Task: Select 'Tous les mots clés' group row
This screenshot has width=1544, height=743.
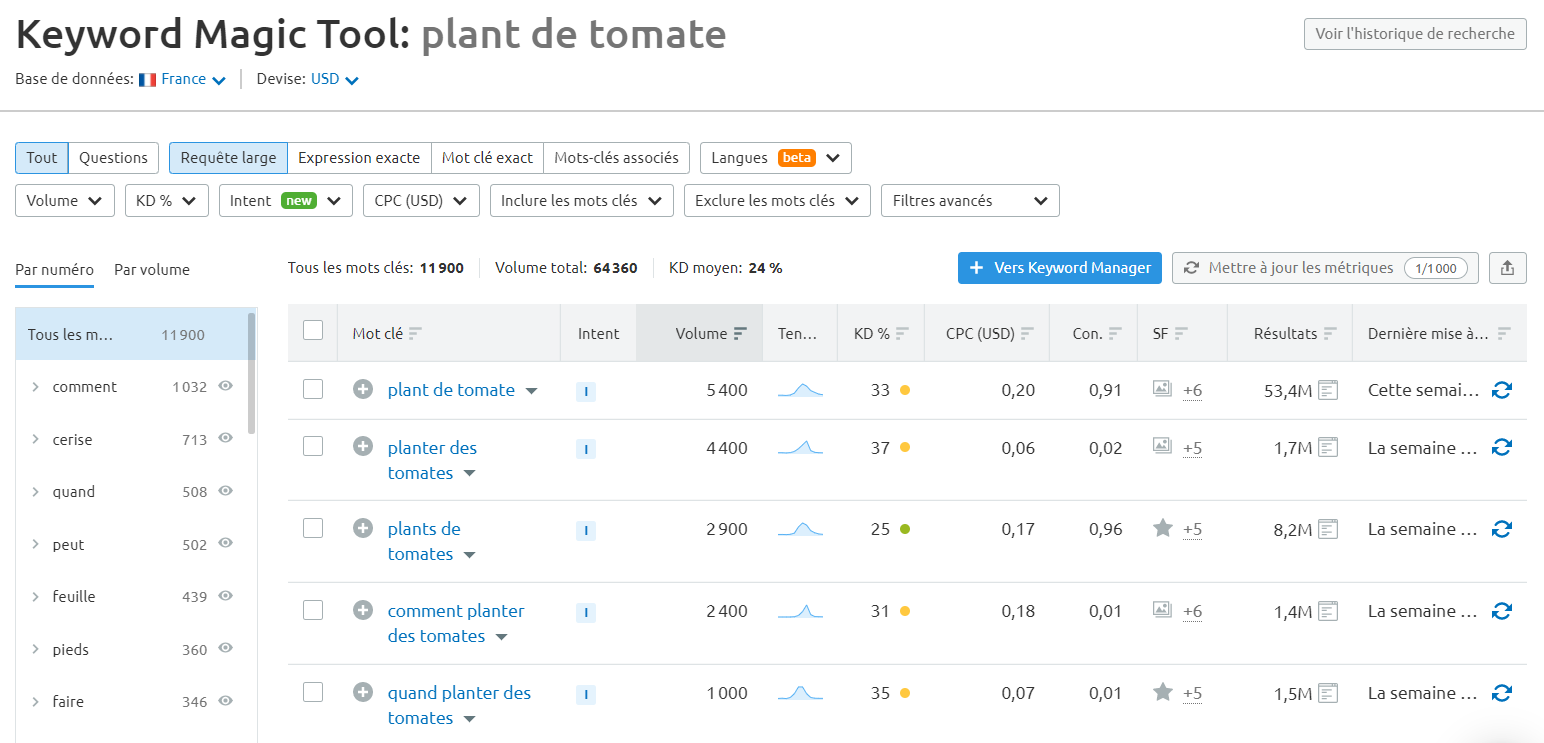Action: click(130, 334)
